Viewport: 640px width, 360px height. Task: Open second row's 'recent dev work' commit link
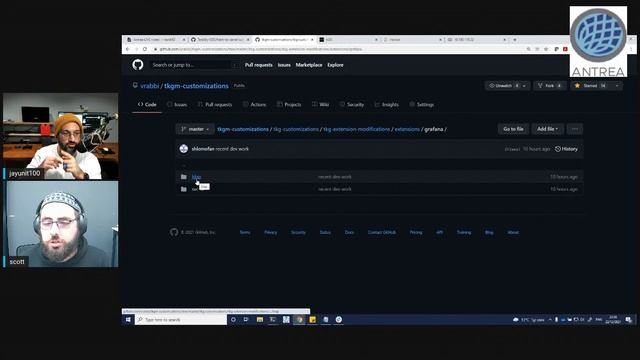[x=335, y=189]
